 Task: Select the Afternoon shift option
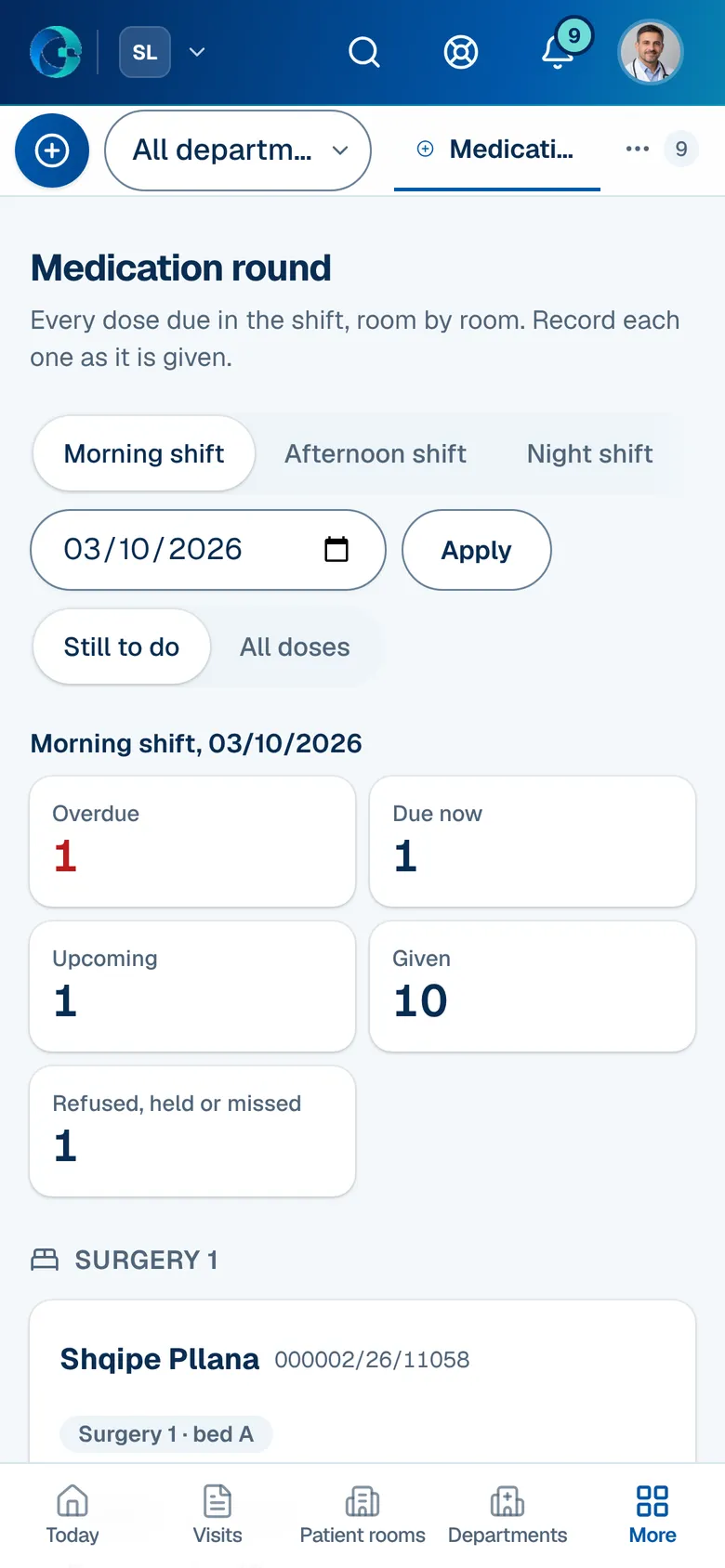[376, 453]
